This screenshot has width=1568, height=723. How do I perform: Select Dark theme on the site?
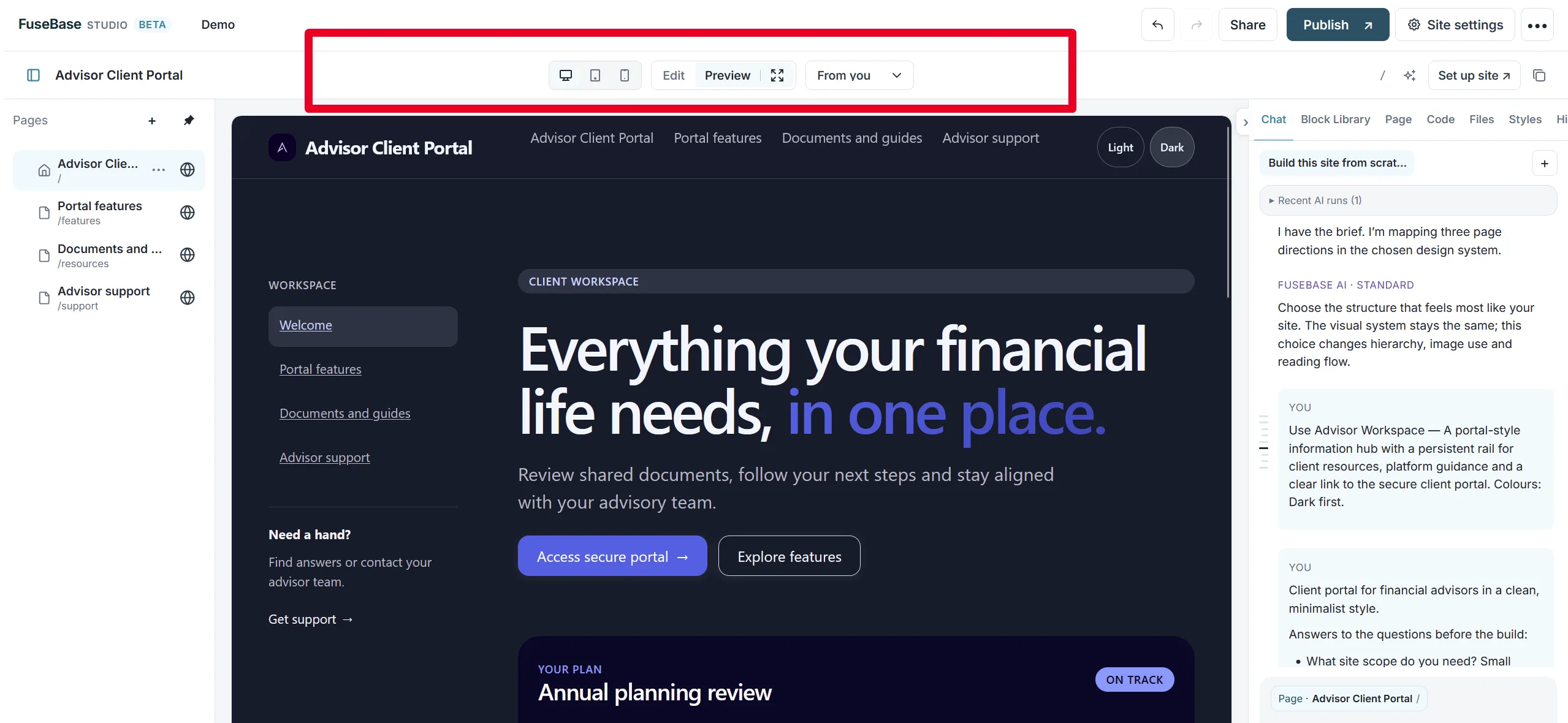[1172, 147]
